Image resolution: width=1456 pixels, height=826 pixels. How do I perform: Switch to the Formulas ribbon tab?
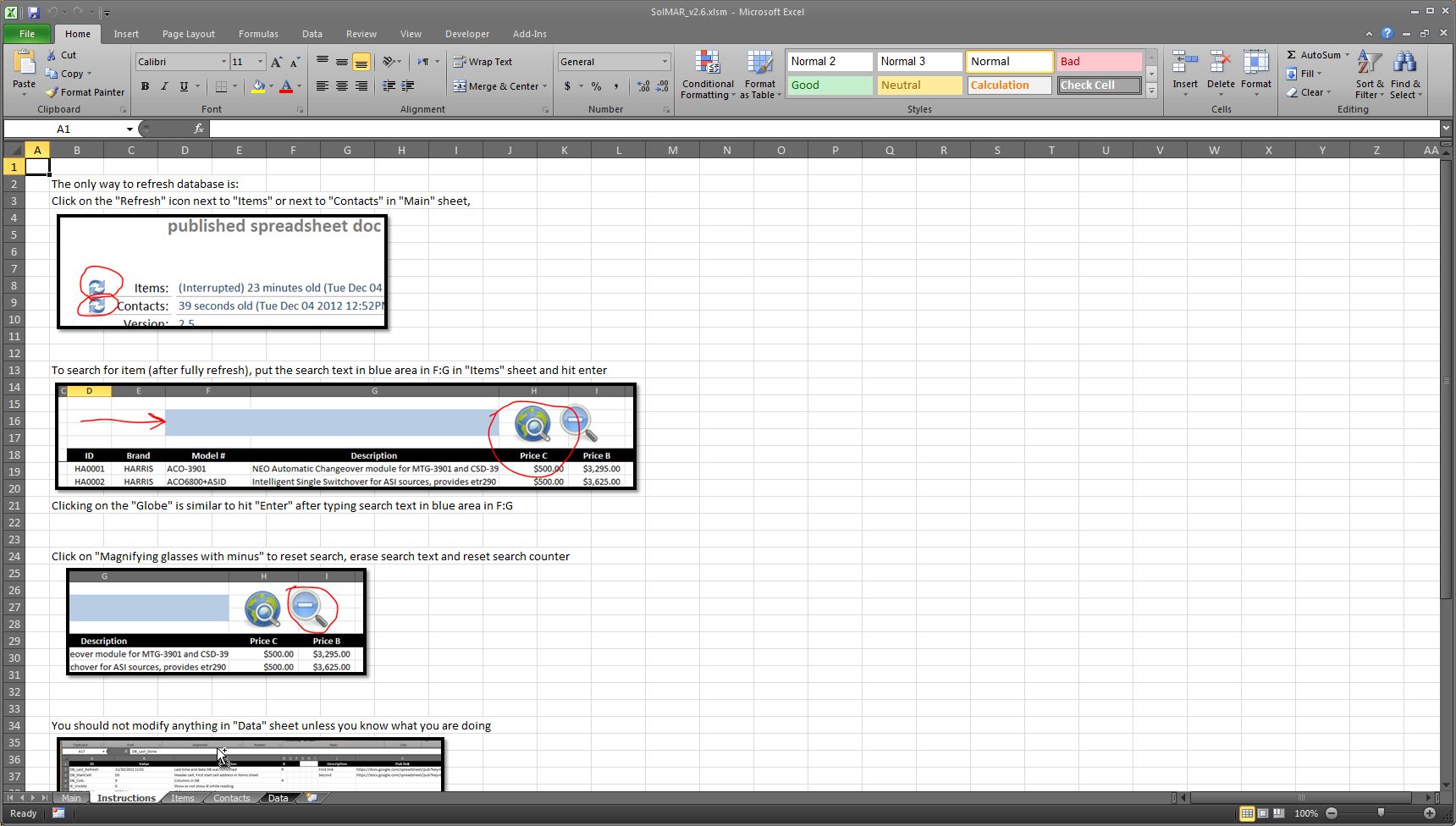click(x=258, y=34)
